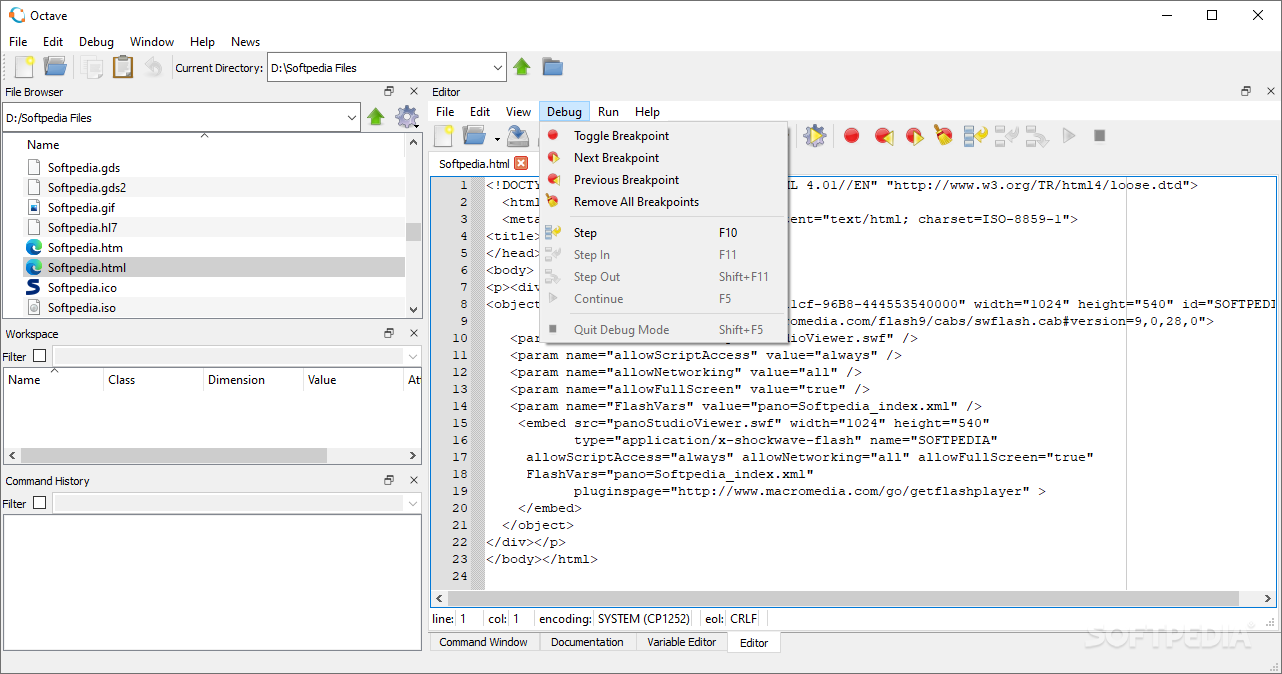The height and width of the screenshot is (674, 1282).
Task: Create new file from Editor toolbar
Action: pos(444,135)
